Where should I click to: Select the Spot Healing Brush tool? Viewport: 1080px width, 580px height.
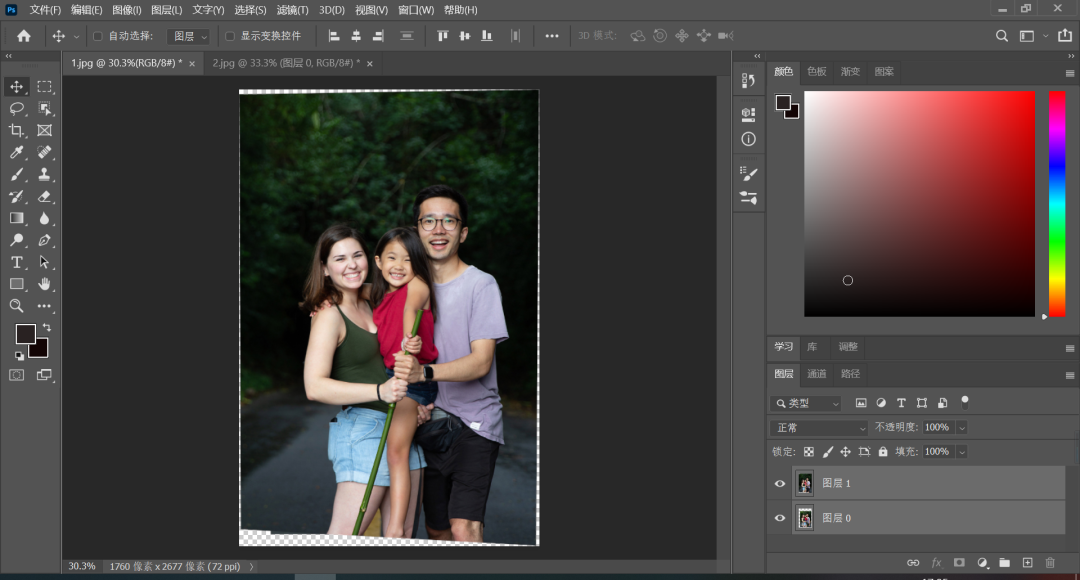click(x=45, y=152)
